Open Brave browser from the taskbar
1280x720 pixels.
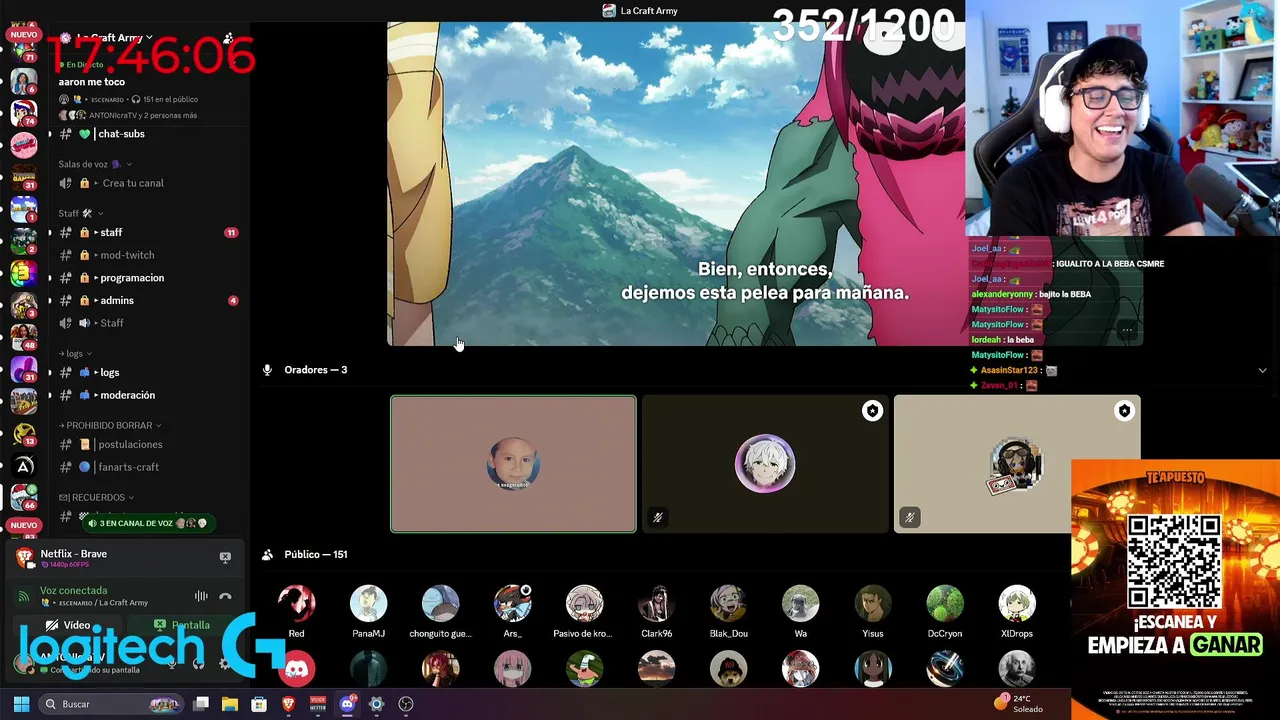click(x=288, y=704)
